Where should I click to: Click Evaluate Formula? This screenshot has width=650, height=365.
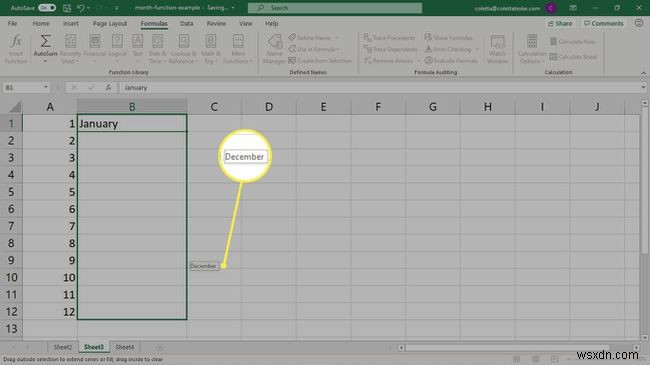pos(451,61)
